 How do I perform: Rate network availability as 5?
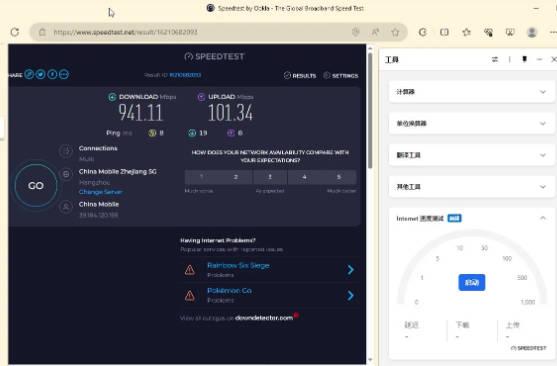[x=339, y=177]
